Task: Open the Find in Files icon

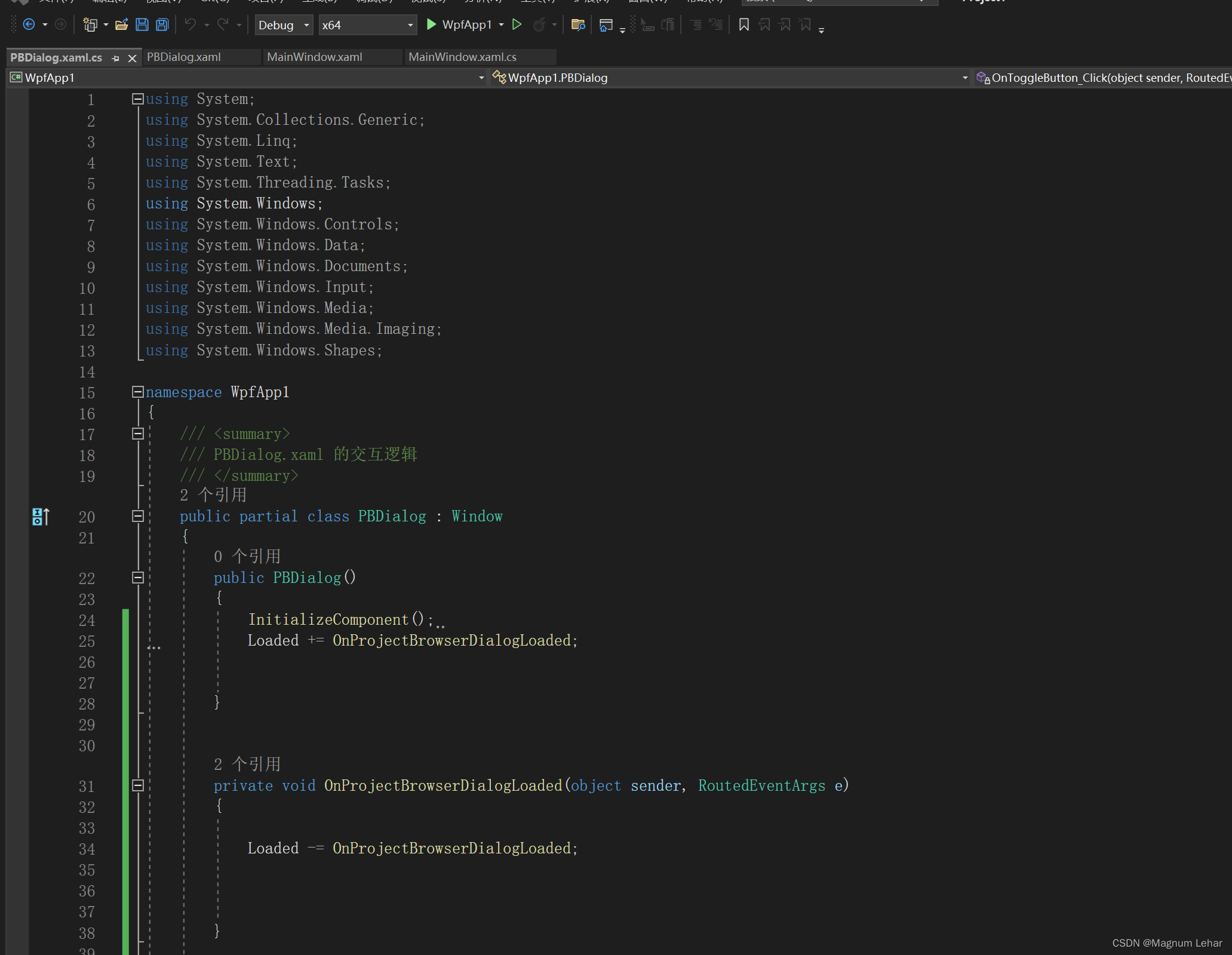Action: 577,24
